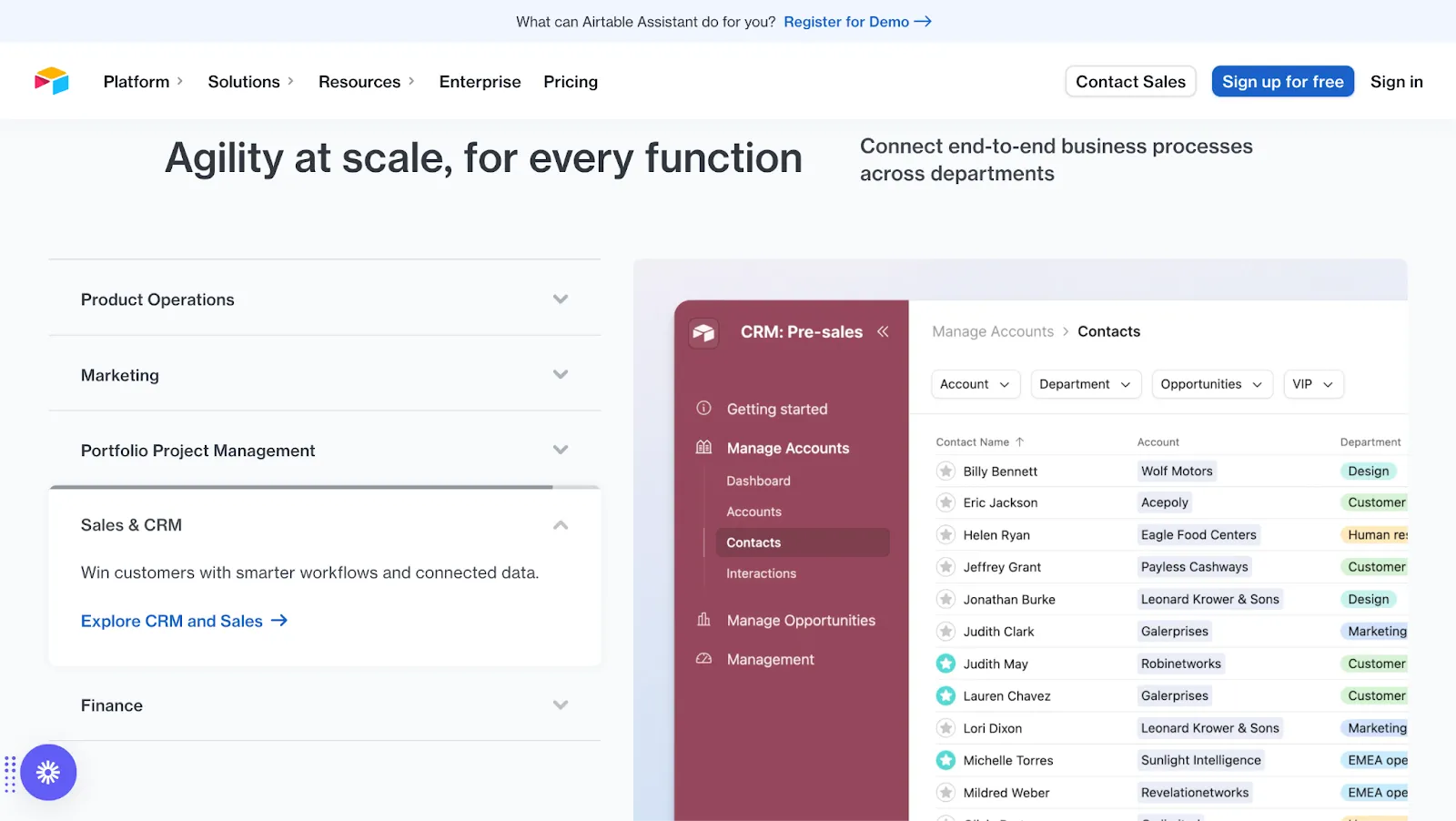Toggle the star for Jeffrey Grant

[x=946, y=567]
